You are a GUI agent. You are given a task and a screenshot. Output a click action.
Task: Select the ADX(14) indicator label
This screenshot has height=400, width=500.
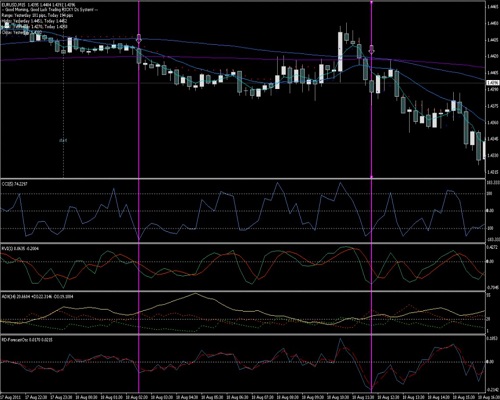coord(37,296)
